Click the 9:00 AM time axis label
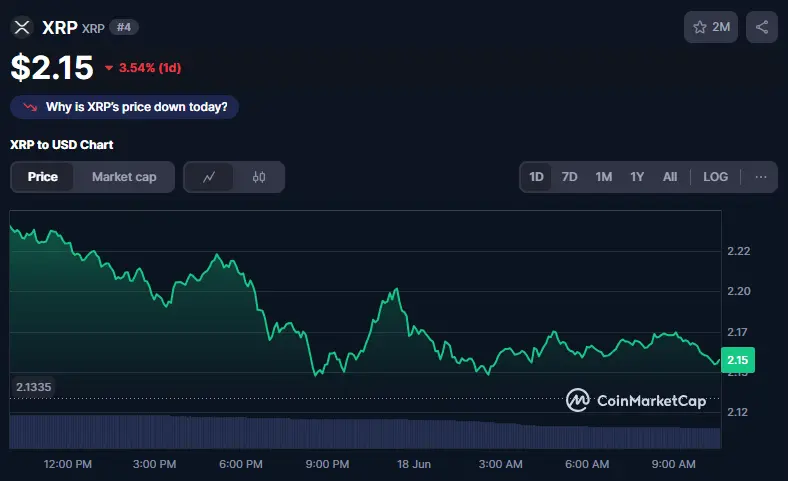Viewport: 788px width, 481px height. pyautogui.click(x=673, y=464)
